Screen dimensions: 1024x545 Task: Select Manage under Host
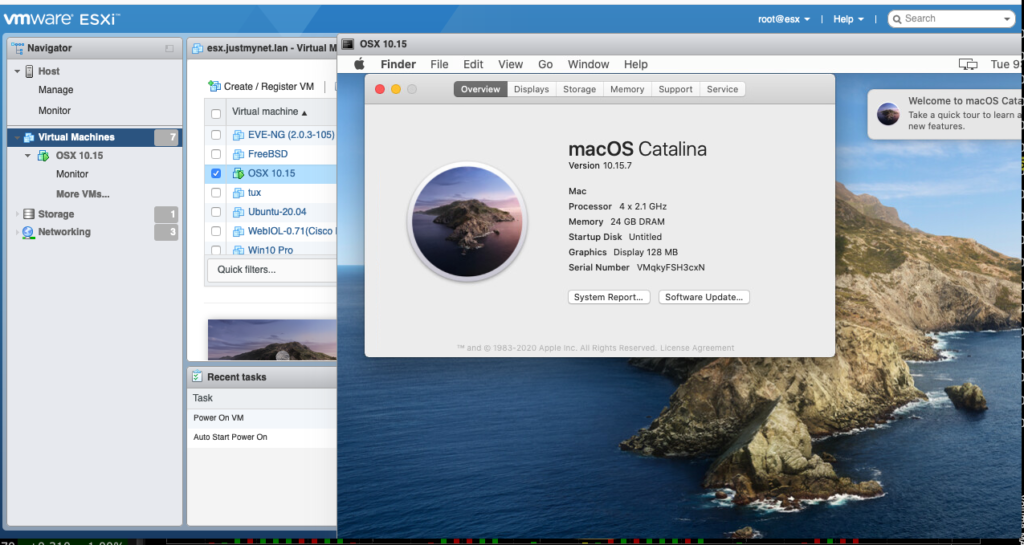click(56, 90)
